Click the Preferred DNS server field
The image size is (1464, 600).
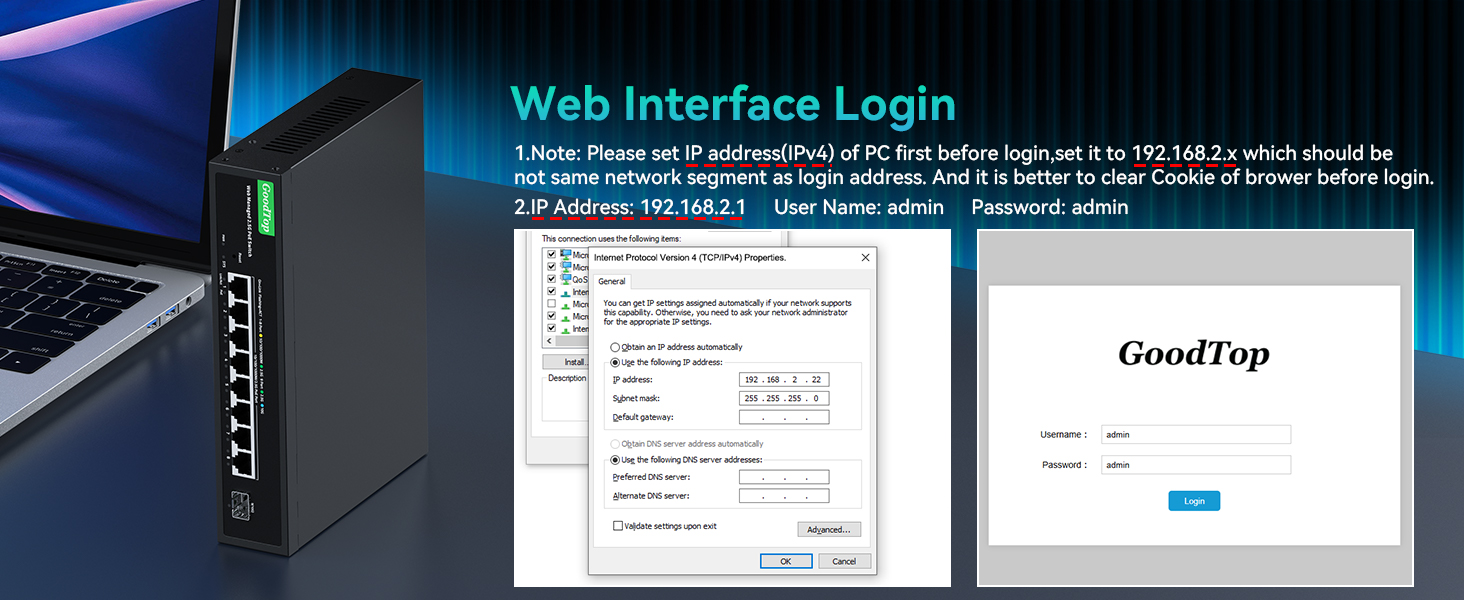pyautogui.click(x=784, y=477)
